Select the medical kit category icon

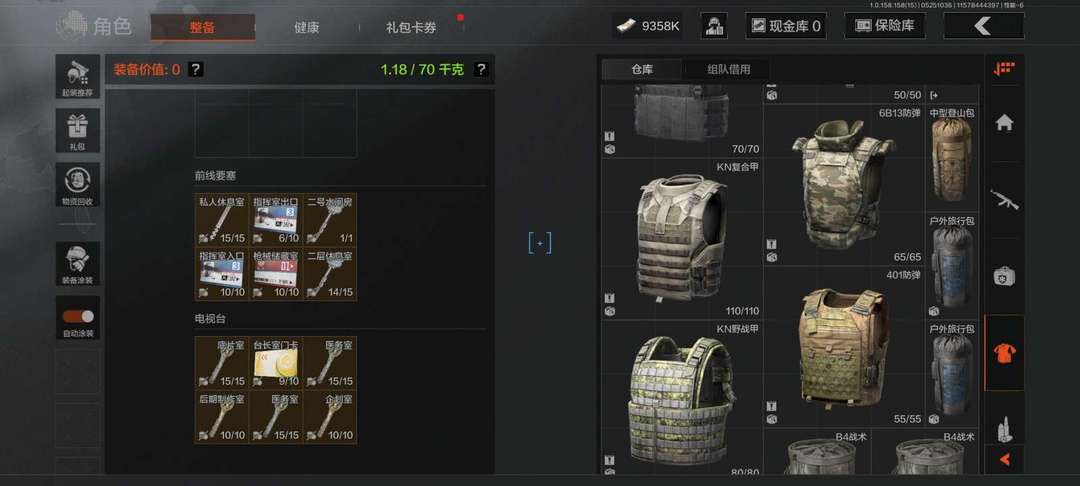click(x=1004, y=277)
